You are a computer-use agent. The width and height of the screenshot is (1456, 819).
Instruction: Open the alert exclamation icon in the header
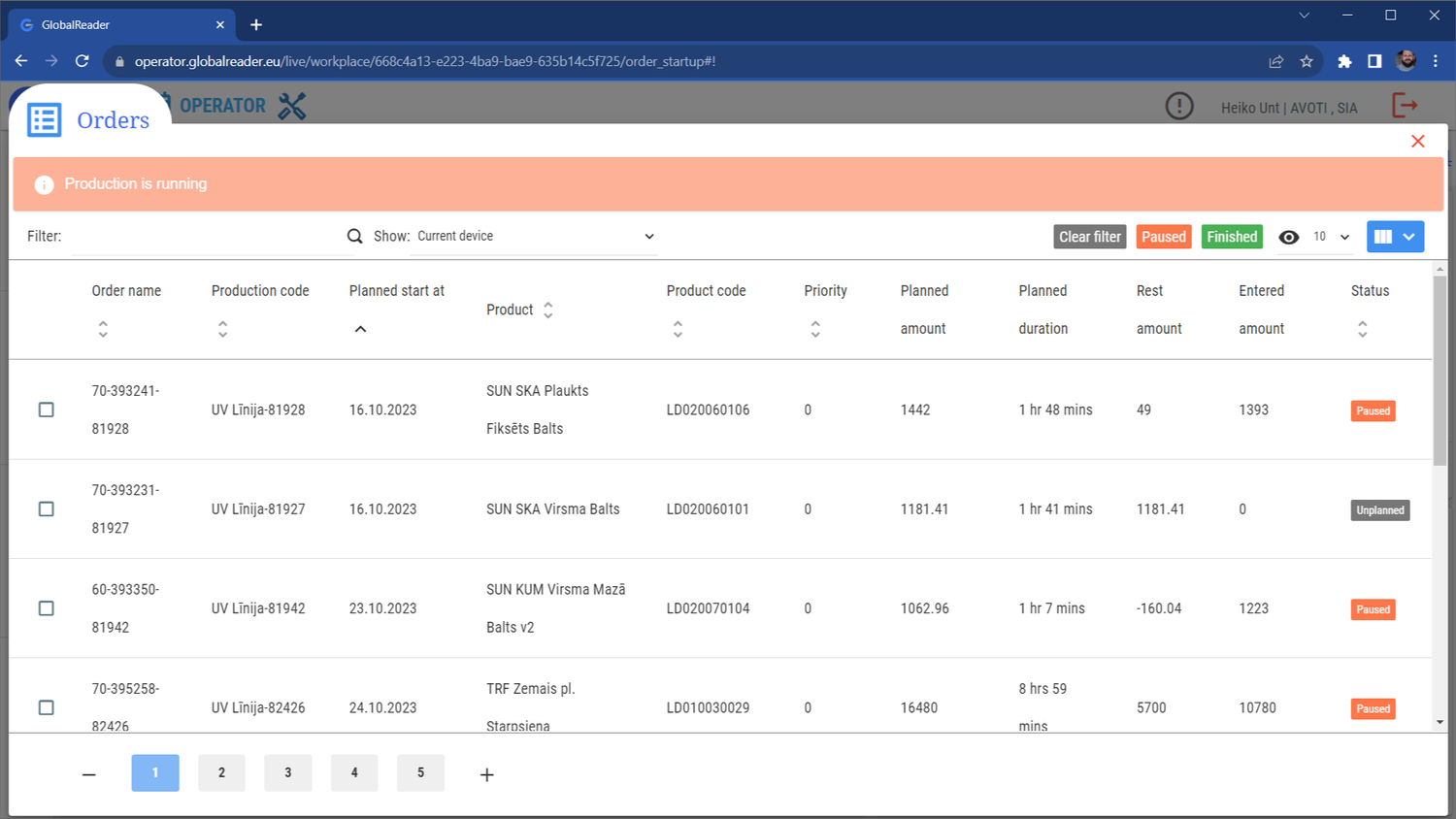(1179, 106)
